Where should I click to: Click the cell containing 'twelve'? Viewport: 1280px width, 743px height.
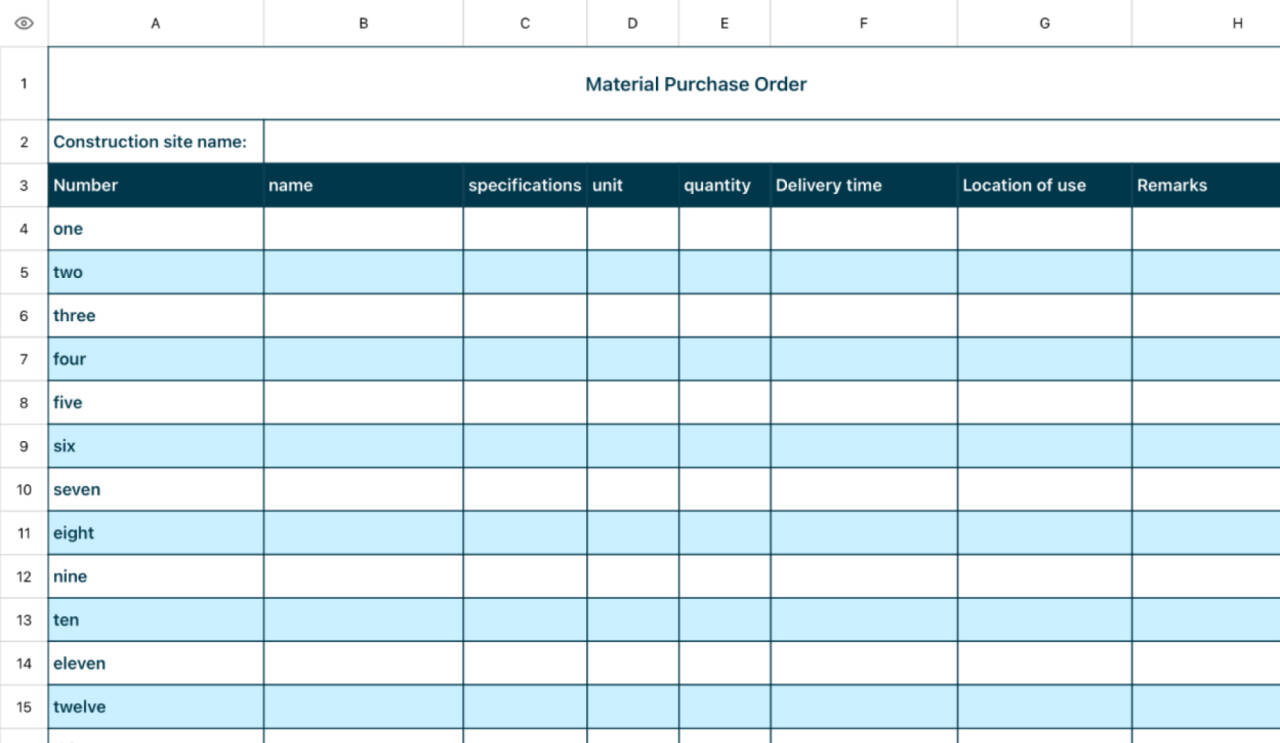click(156, 707)
